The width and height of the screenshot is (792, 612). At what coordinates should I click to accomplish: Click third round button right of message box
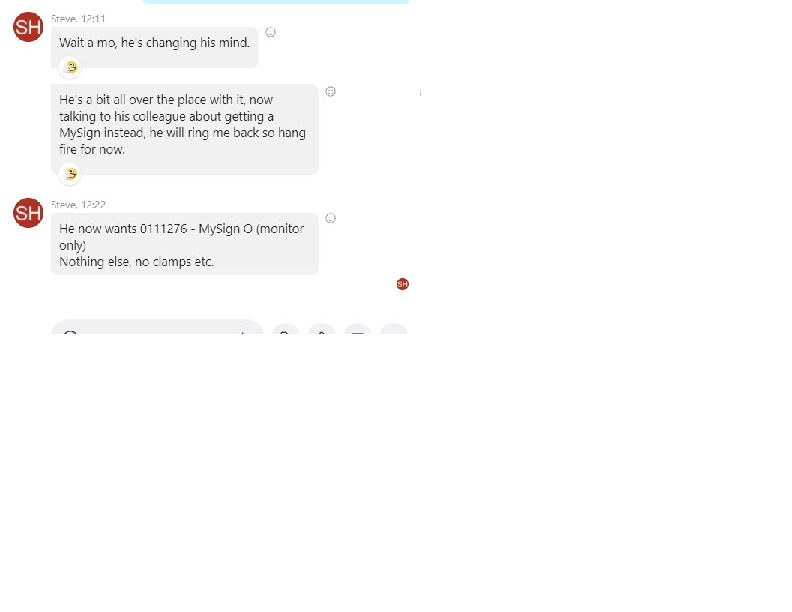click(358, 329)
